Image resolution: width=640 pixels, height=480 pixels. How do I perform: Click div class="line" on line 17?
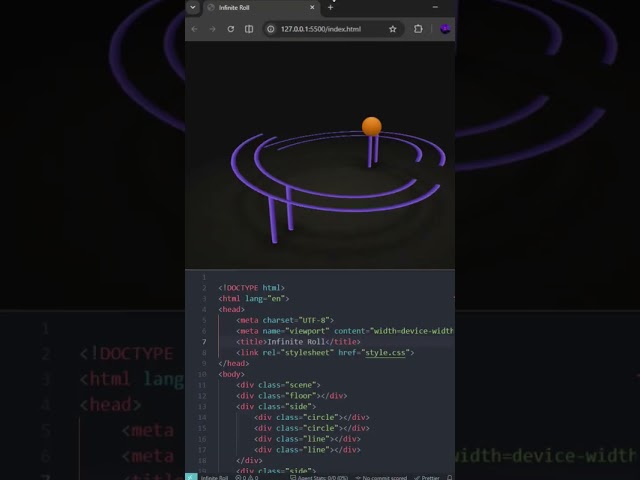point(307,450)
